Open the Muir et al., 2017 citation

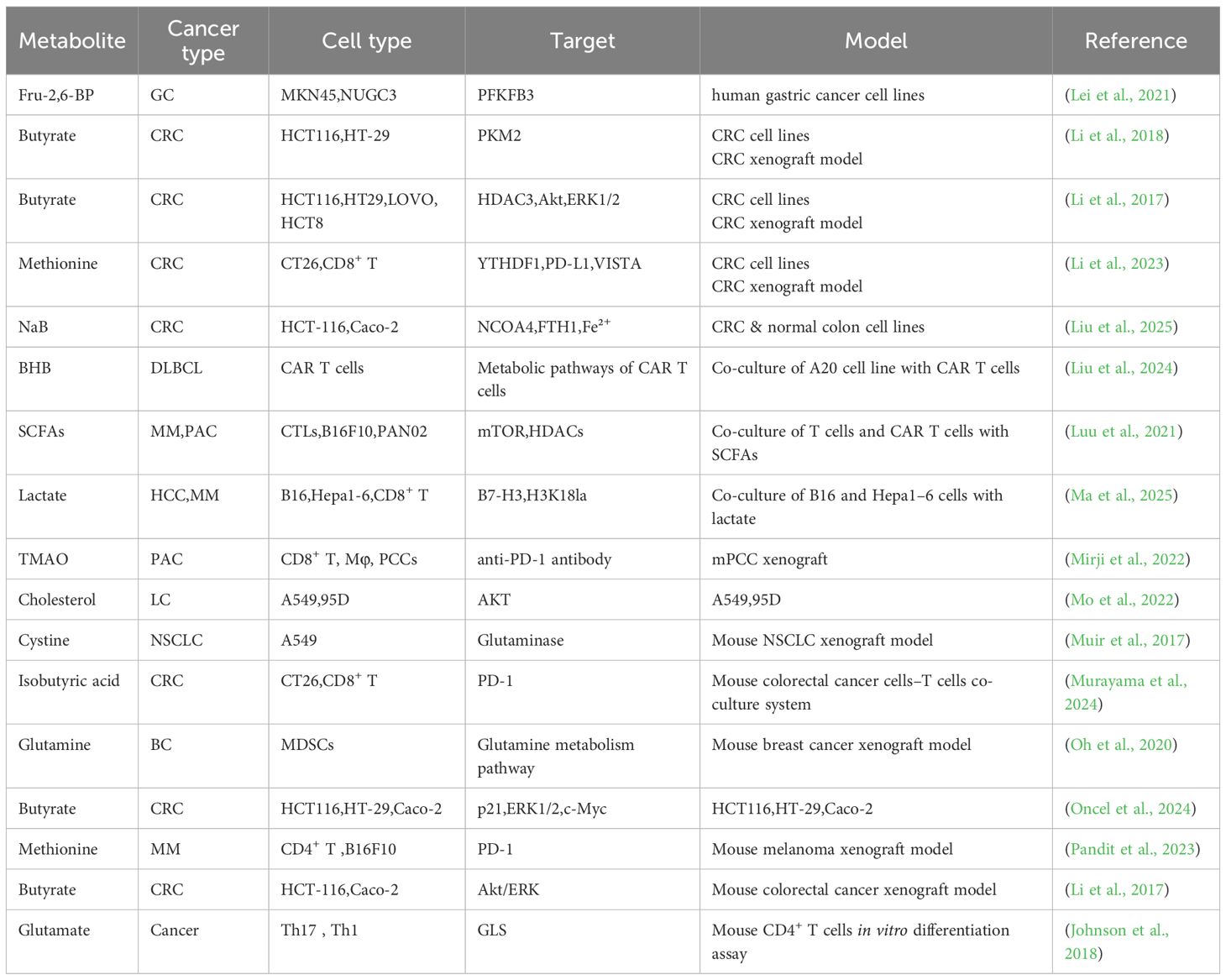(1127, 640)
